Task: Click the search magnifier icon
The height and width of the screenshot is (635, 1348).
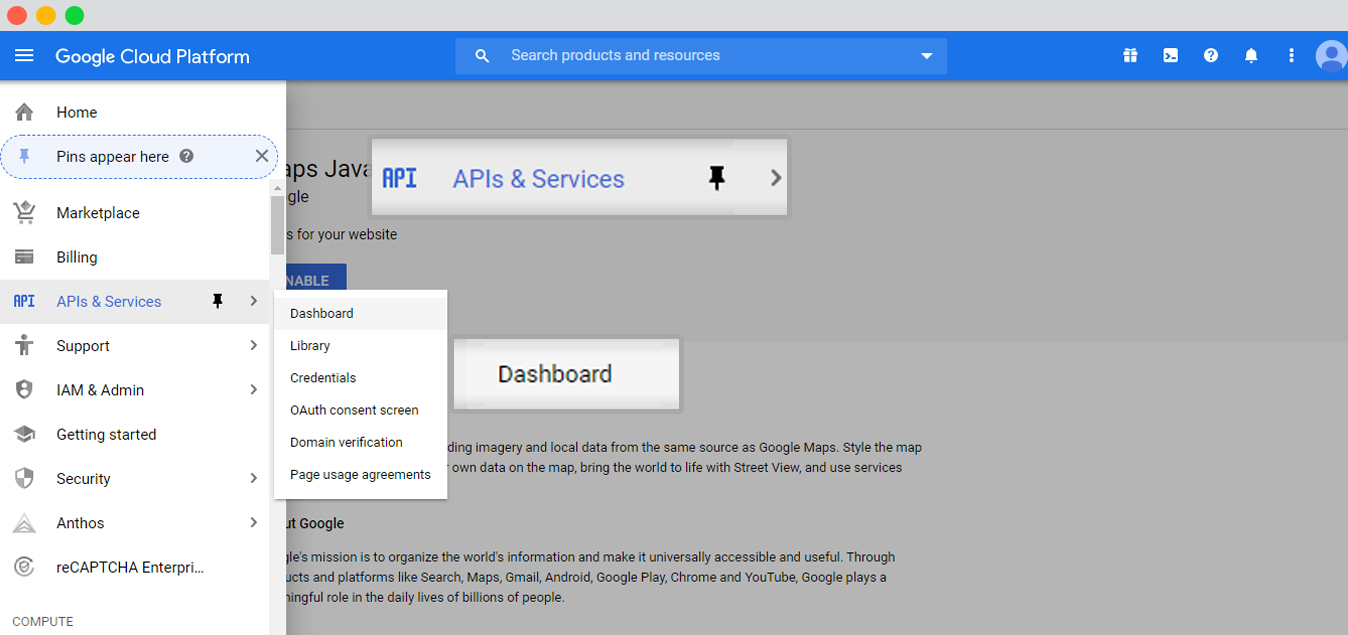Action: pyautogui.click(x=482, y=56)
